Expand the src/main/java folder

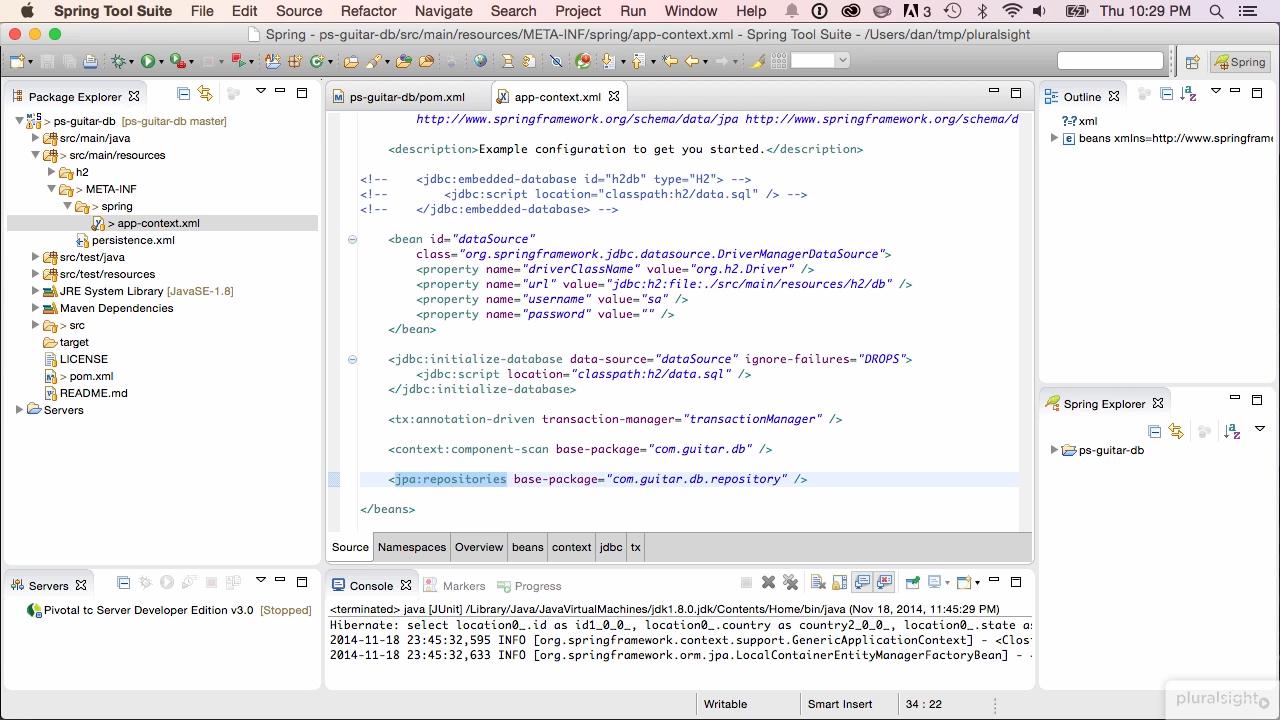[35, 138]
